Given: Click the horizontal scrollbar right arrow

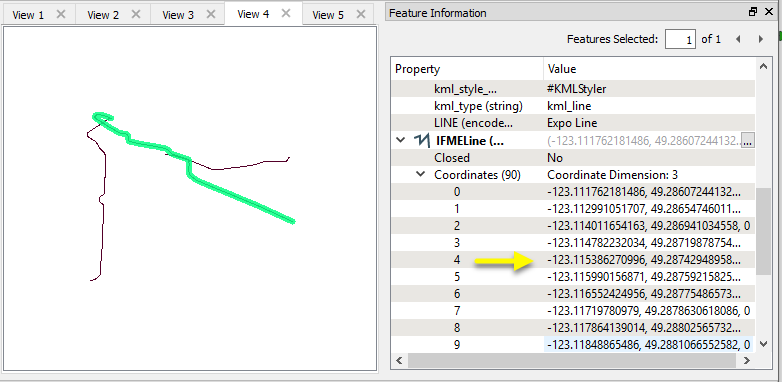Looking at the screenshot, I should 747,360.
